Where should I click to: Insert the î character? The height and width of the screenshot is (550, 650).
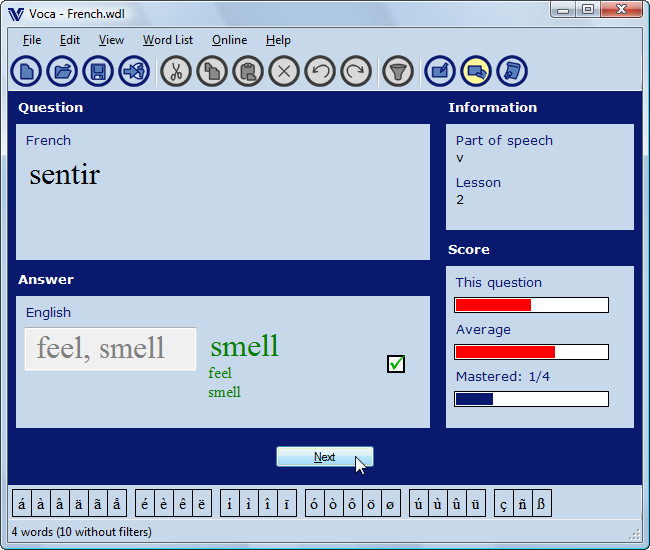click(267, 503)
